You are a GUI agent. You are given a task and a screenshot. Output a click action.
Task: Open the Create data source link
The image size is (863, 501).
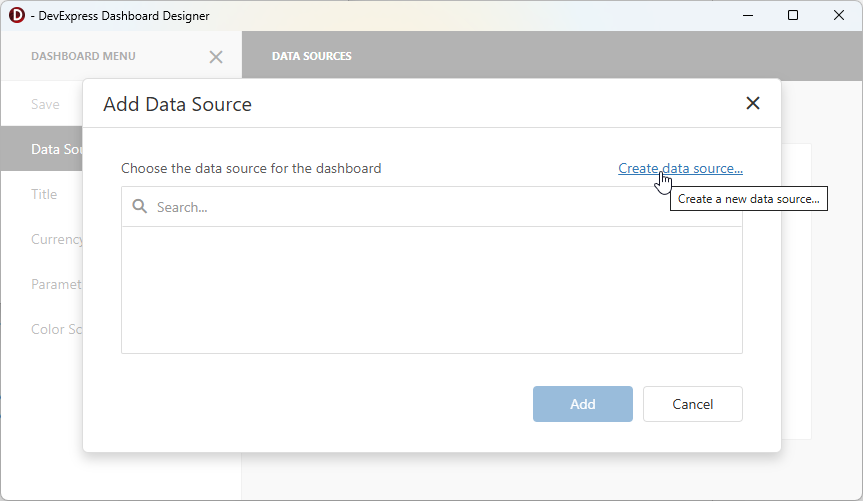(680, 168)
